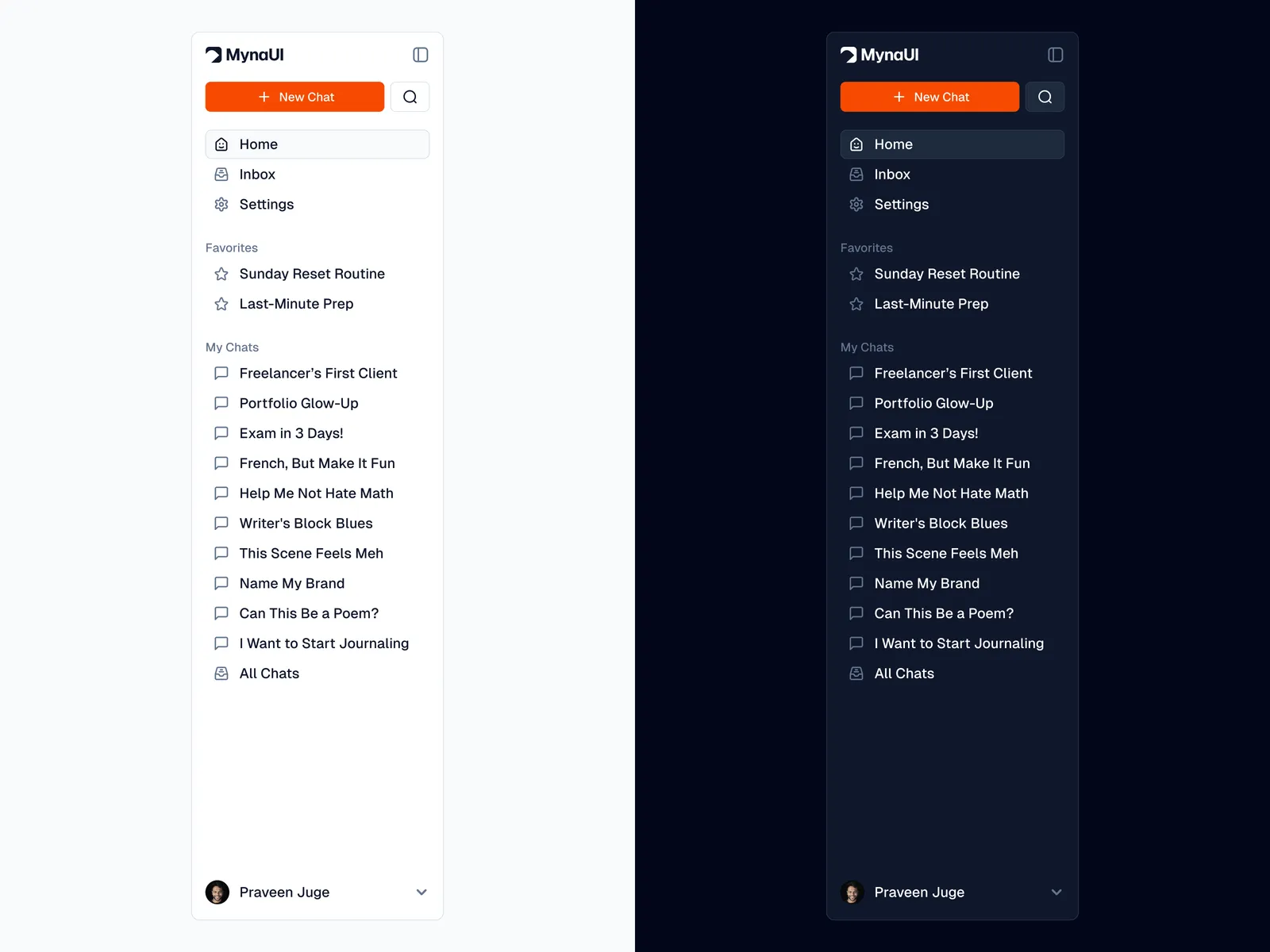Collapse the light theme sidebar panel icon

click(421, 55)
